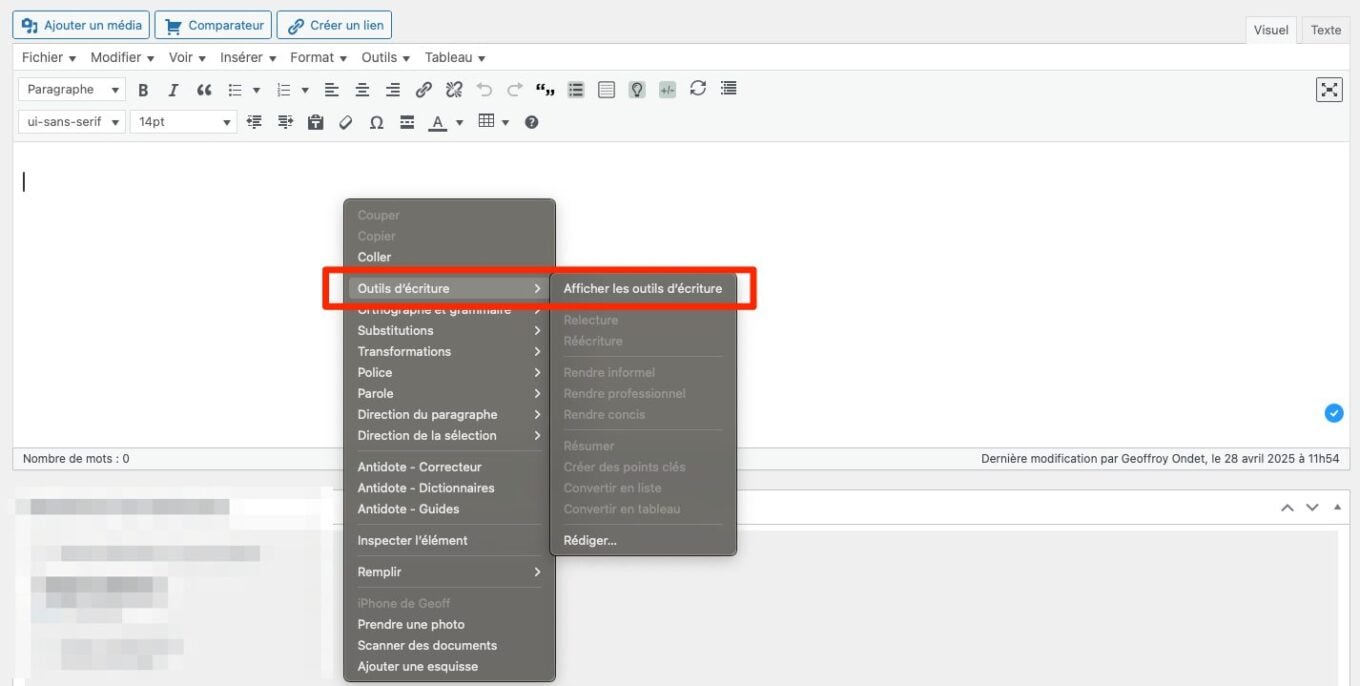The height and width of the screenshot is (686, 1360).
Task: Paste as text clipboard icon
Action: [315, 122]
